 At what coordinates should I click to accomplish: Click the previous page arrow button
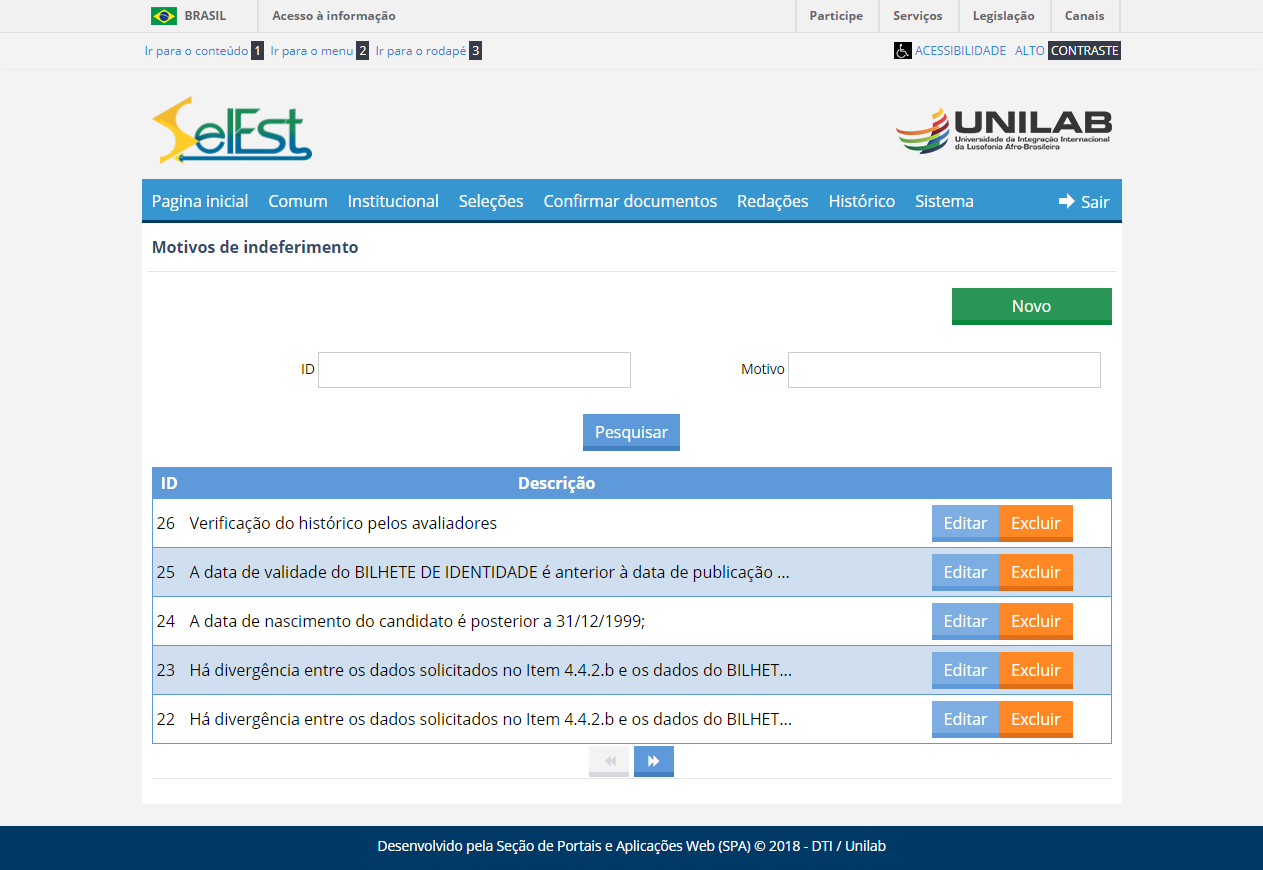click(x=609, y=761)
